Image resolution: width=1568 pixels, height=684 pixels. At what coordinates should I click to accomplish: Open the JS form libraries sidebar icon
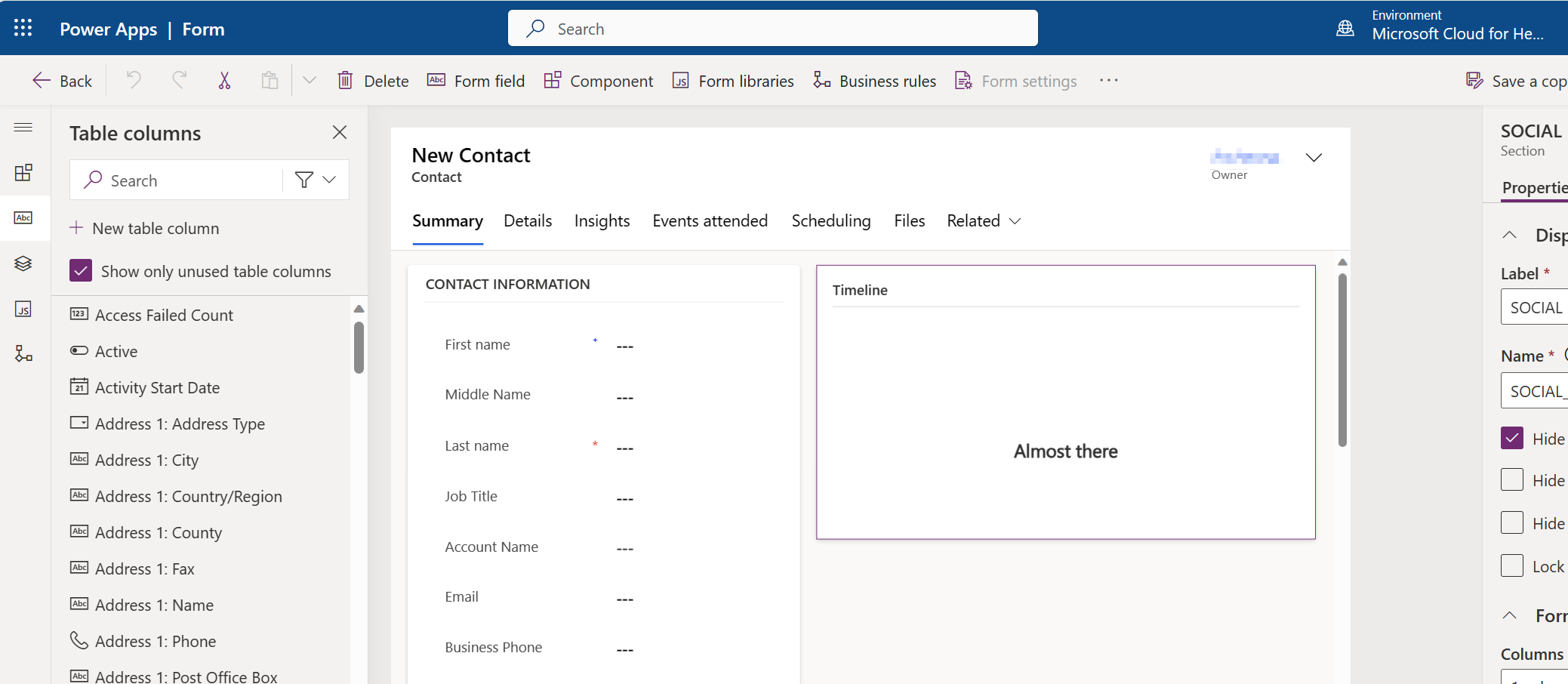(x=23, y=309)
